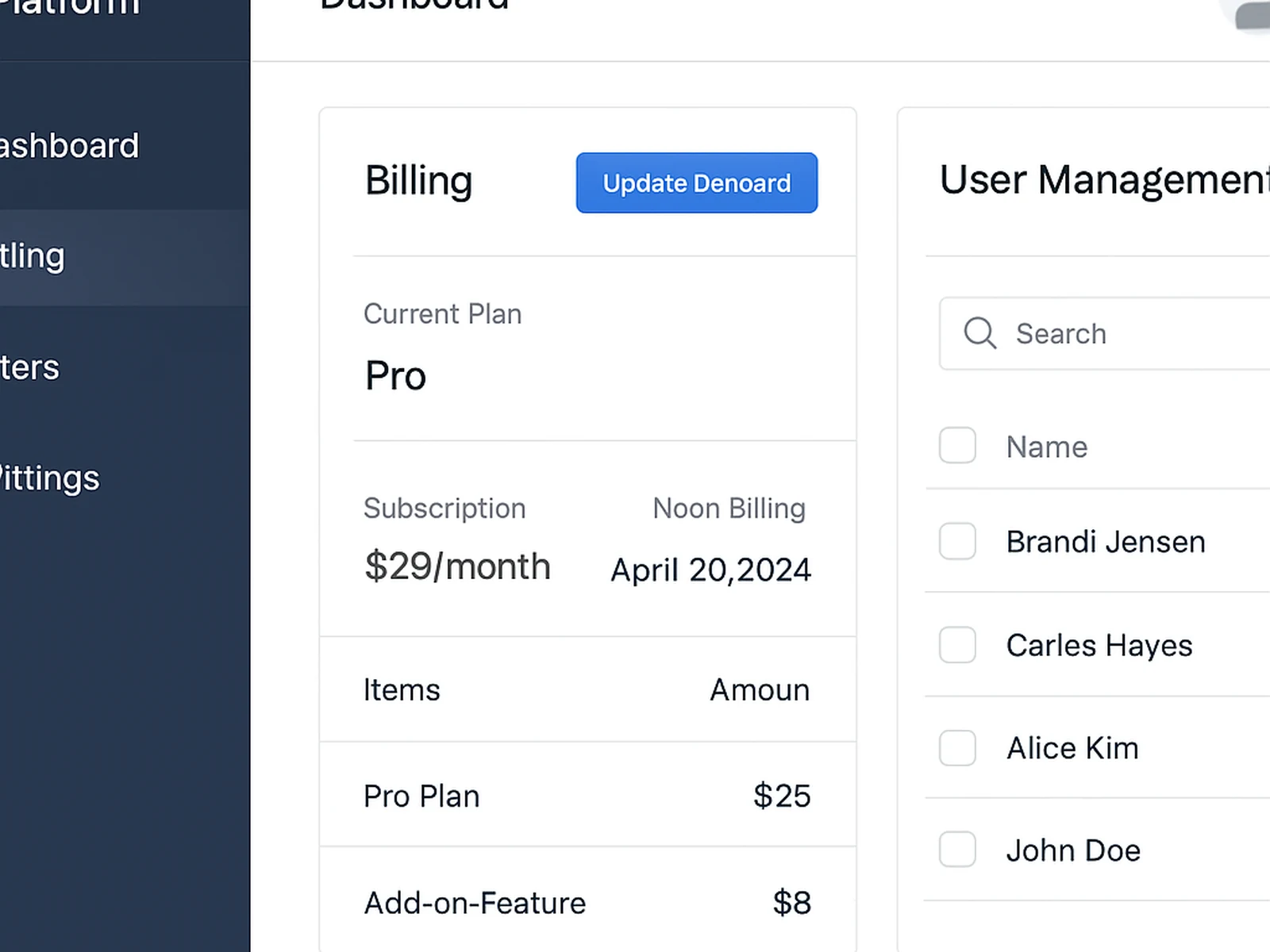The height and width of the screenshot is (952, 1270).
Task: Open the Brandi Jensen user name
Action: (x=1105, y=542)
